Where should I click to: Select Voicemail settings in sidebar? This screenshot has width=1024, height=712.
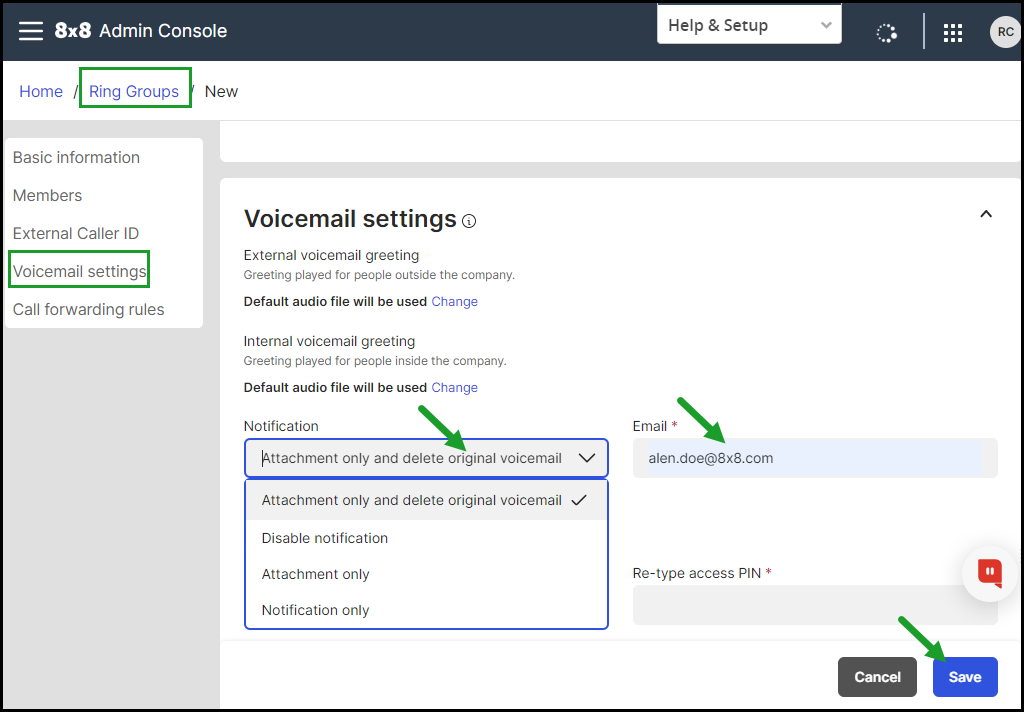click(80, 271)
